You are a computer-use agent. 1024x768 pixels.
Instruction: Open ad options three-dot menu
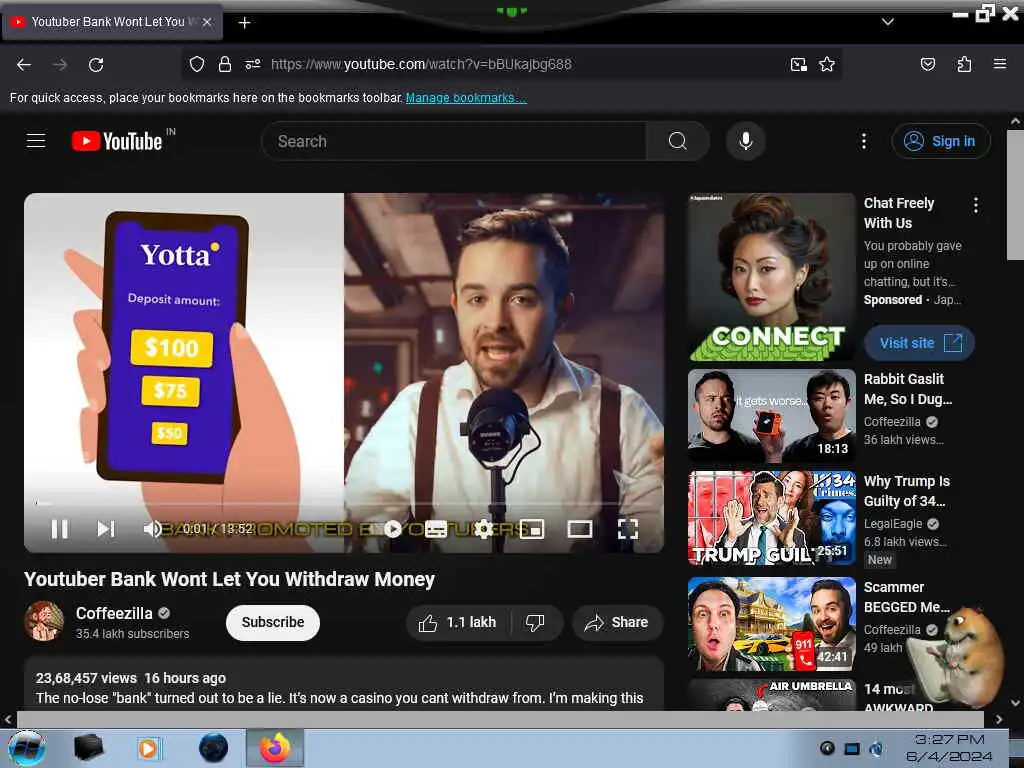pyautogui.click(x=976, y=205)
